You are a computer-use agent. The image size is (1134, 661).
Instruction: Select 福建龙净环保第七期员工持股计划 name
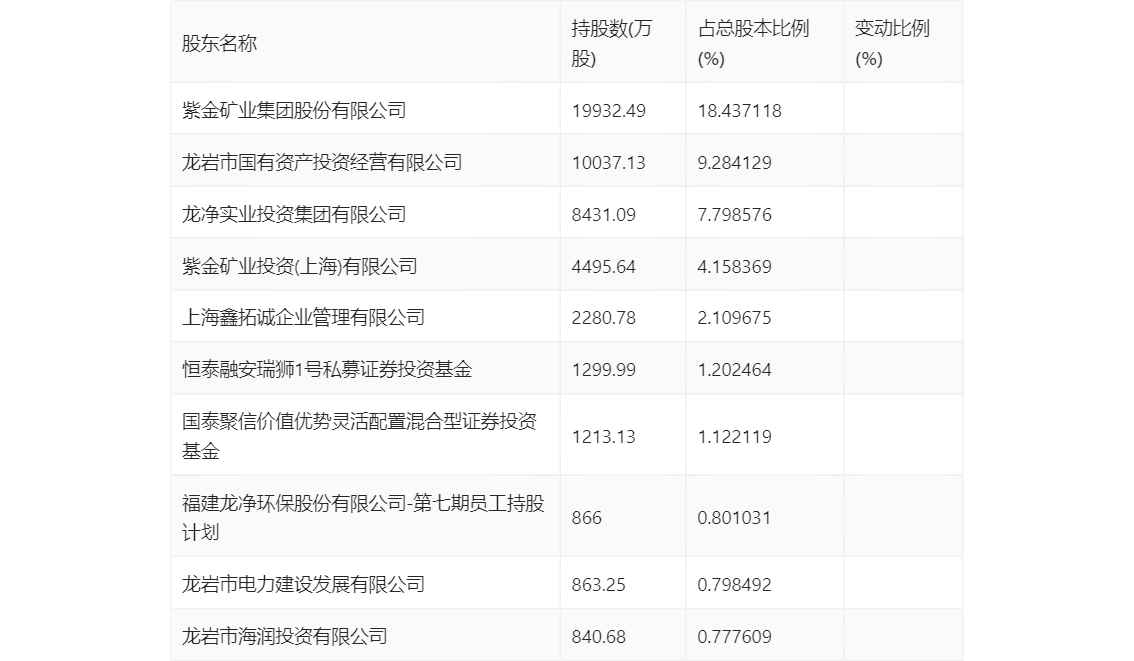pyautogui.click(x=363, y=518)
